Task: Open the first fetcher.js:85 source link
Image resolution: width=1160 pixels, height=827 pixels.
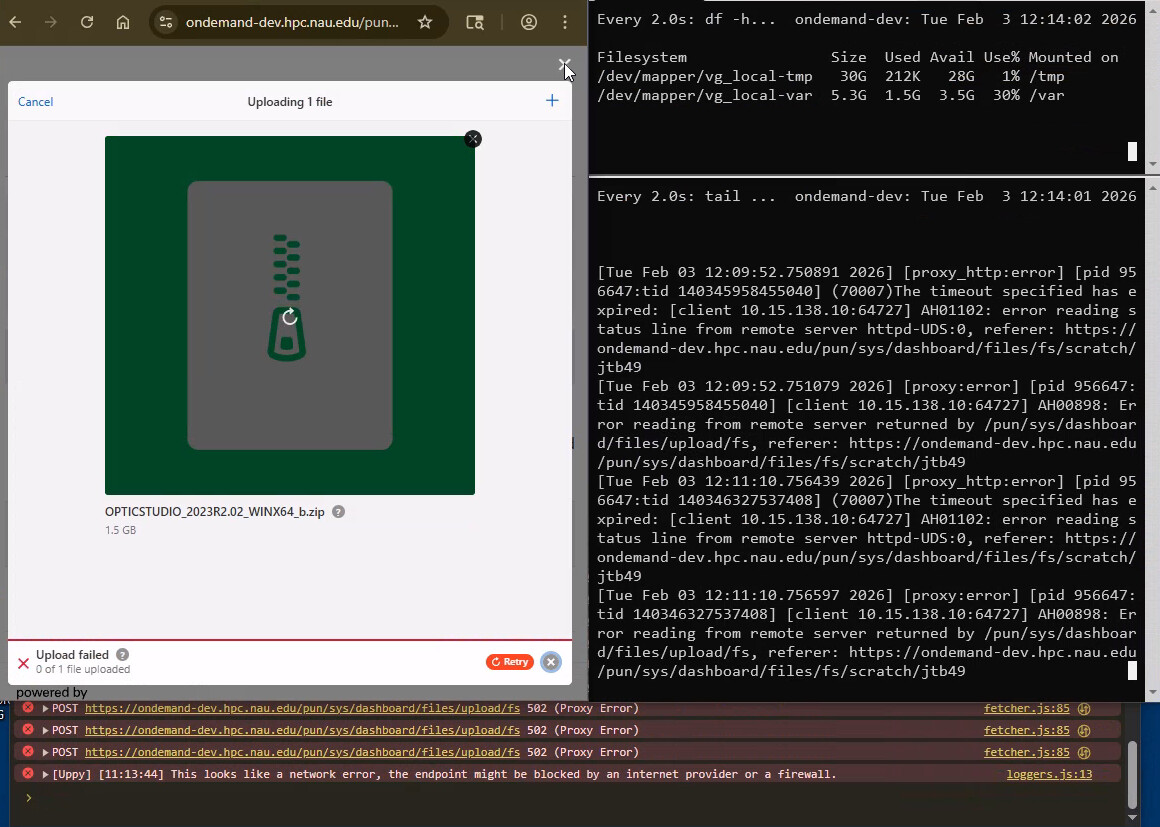Action: [1026, 709]
